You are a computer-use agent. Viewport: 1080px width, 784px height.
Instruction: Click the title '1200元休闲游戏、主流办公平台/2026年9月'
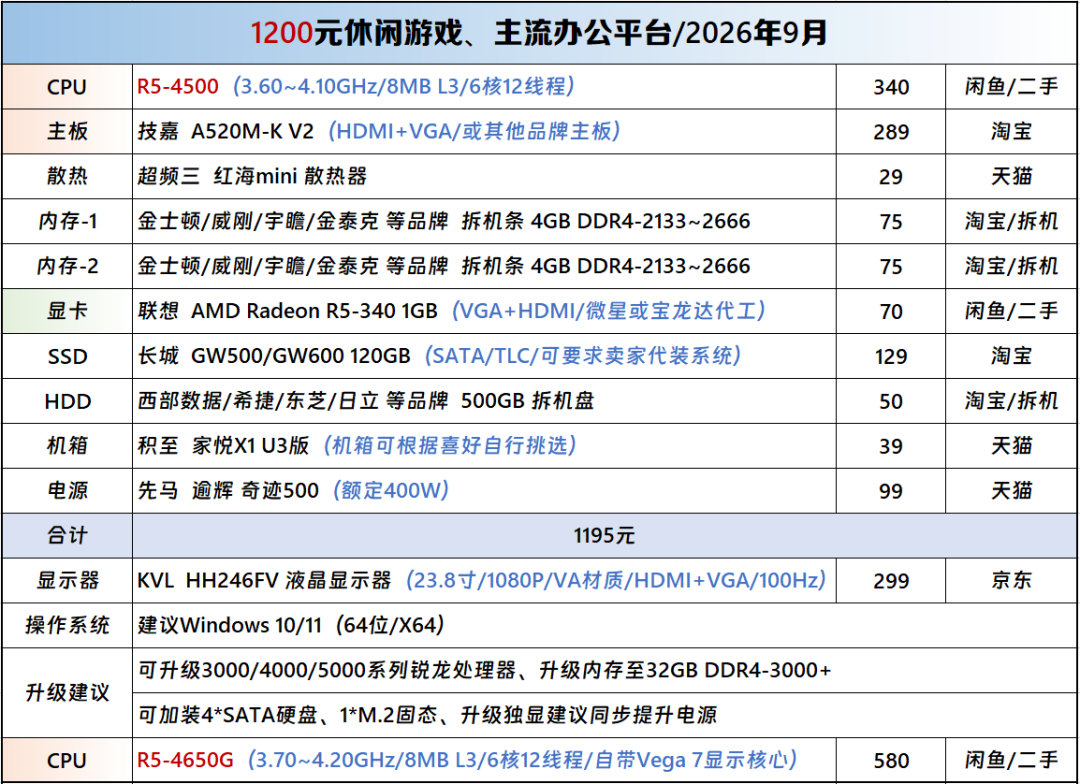538,32
